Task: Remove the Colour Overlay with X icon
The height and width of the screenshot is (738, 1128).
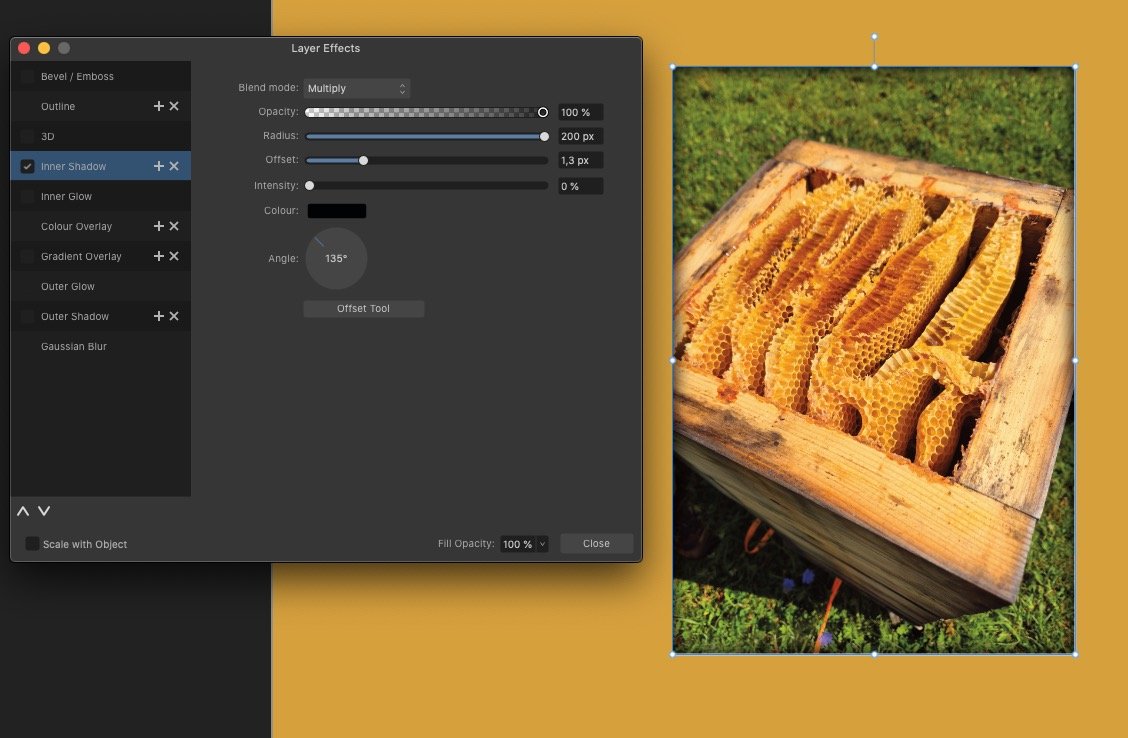Action: point(174,226)
